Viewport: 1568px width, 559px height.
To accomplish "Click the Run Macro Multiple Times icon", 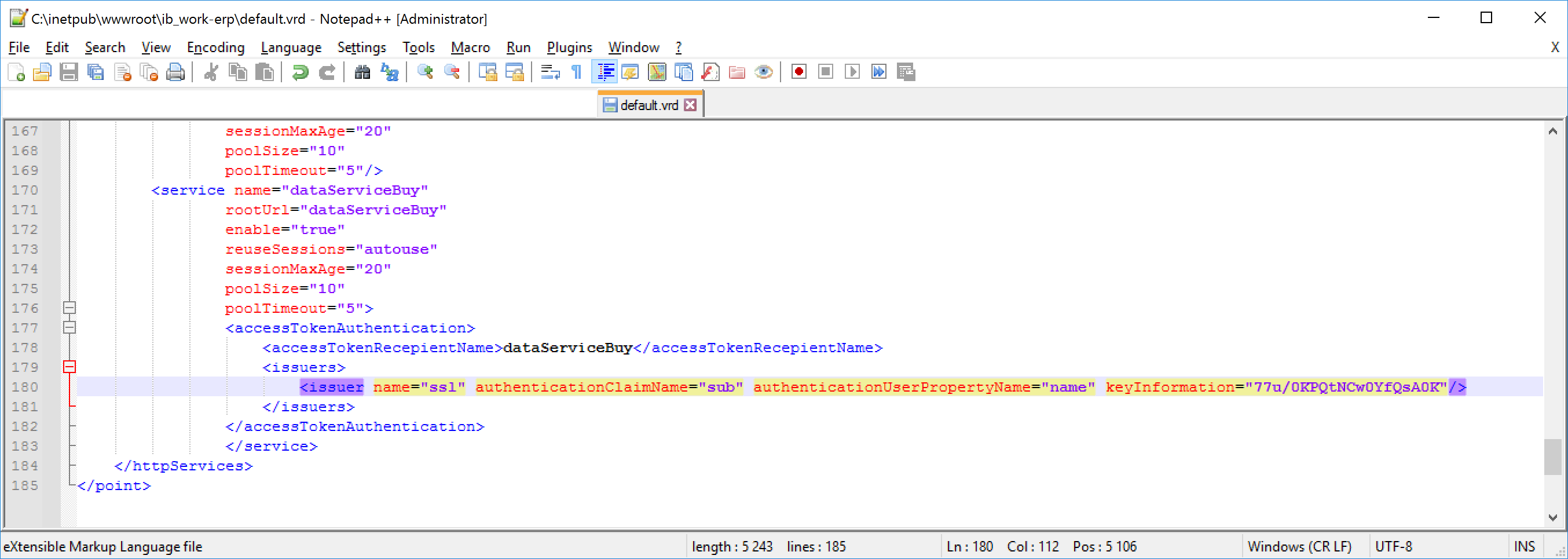I will [879, 72].
